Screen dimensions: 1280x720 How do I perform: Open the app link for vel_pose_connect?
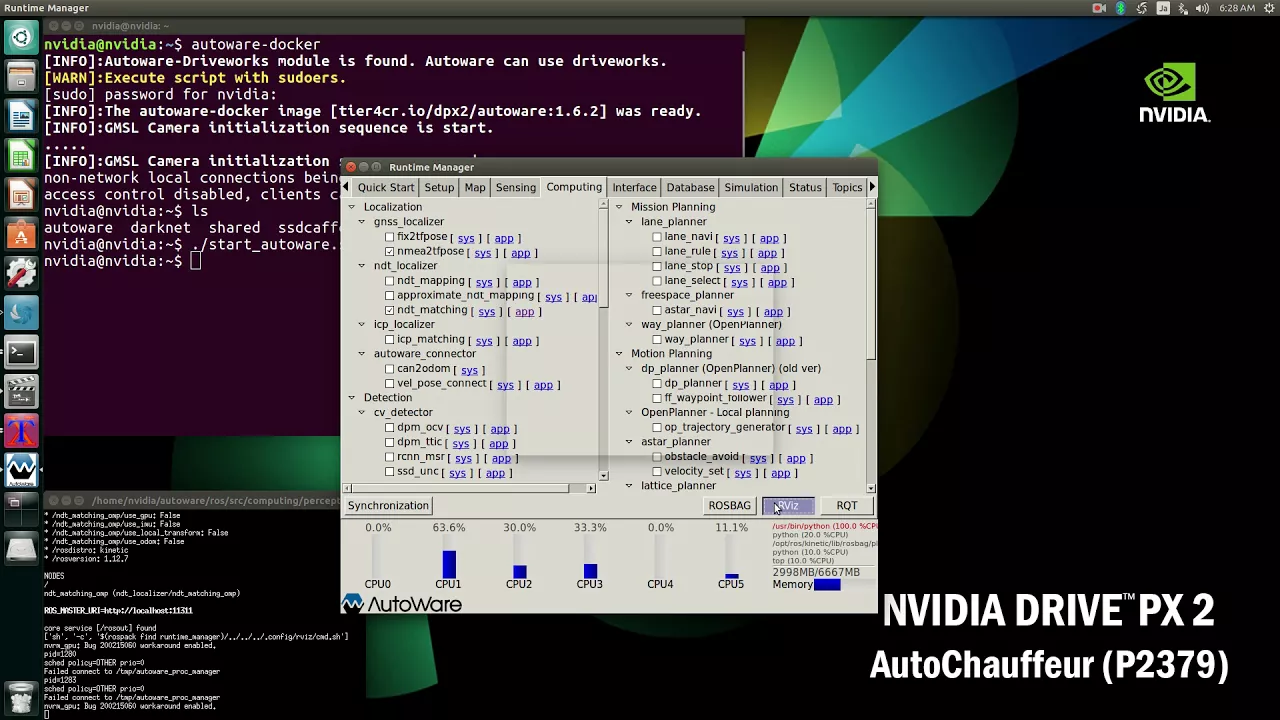click(x=543, y=385)
